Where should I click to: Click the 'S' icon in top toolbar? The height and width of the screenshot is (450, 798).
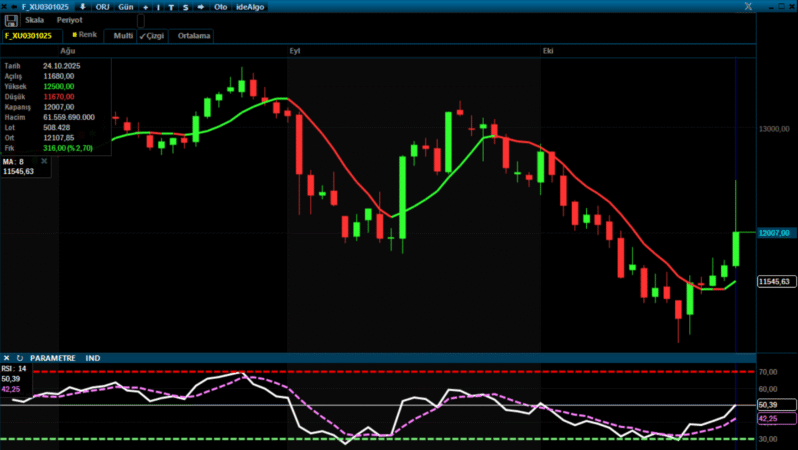184,6
